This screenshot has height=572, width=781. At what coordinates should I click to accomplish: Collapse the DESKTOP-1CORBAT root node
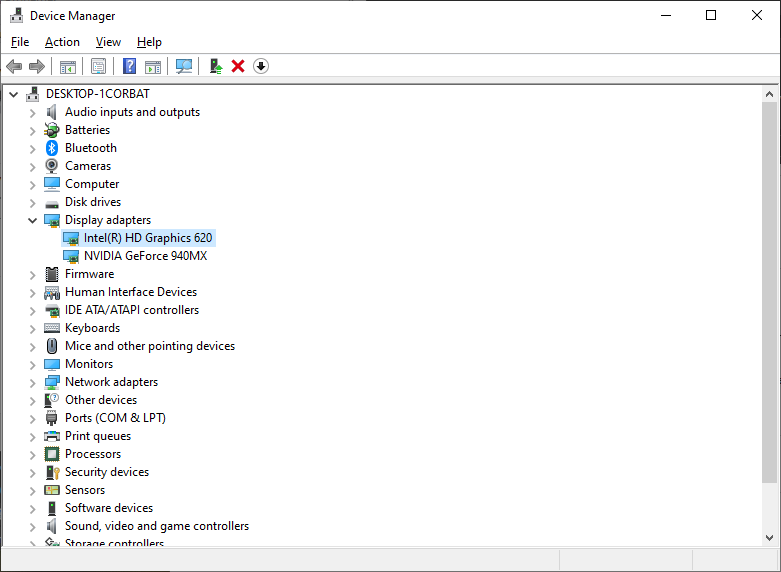click(x=13, y=94)
